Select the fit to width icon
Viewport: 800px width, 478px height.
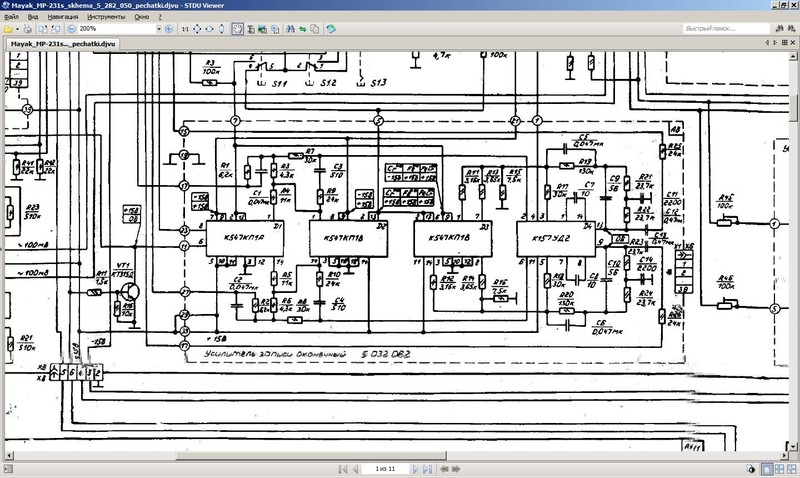[209, 29]
